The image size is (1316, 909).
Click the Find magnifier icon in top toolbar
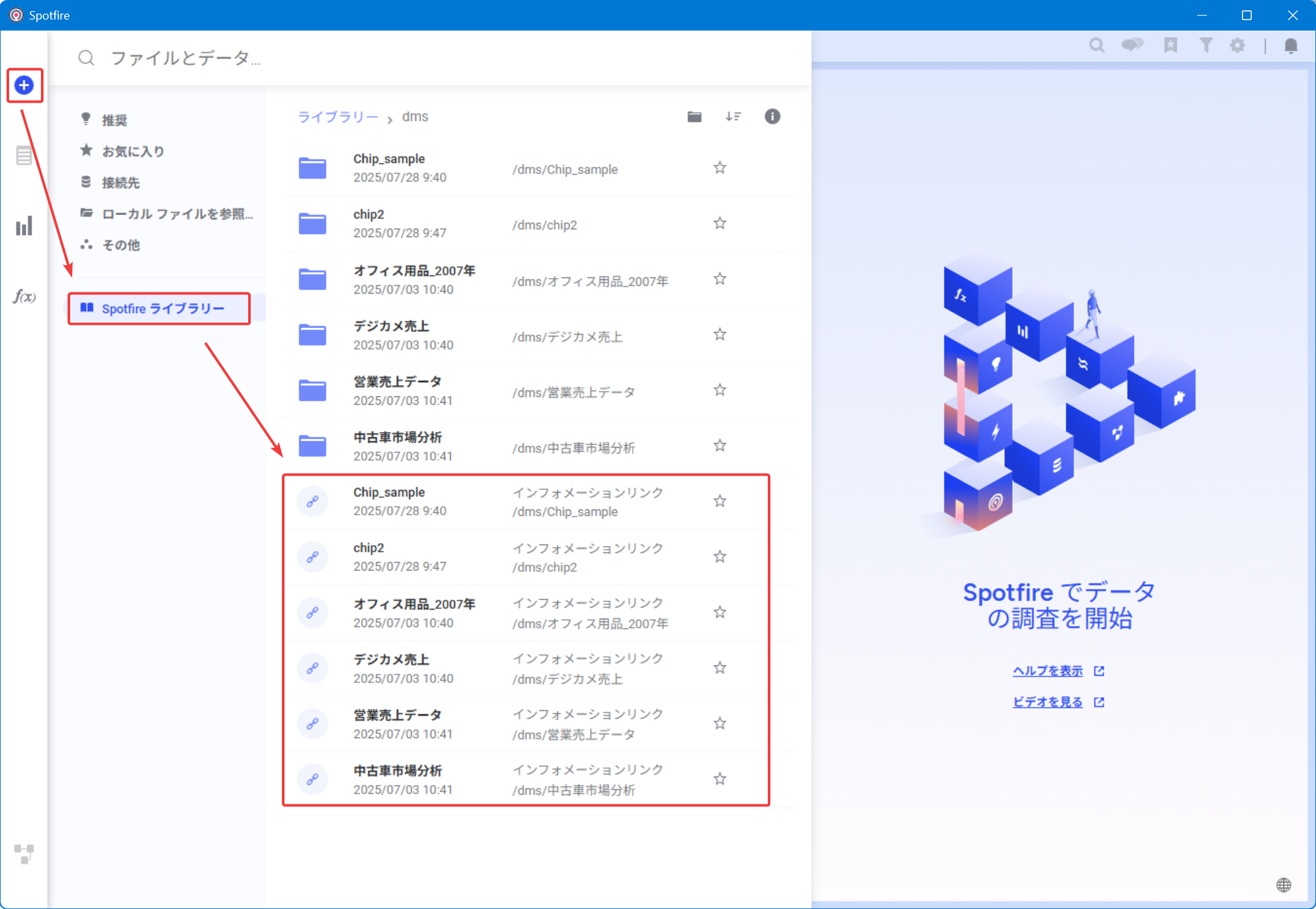(x=1096, y=45)
